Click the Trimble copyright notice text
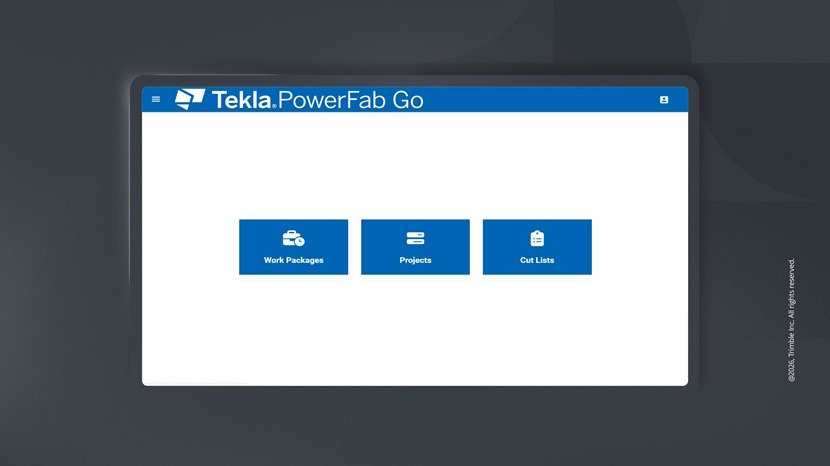The width and height of the screenshot is (830, 466). pyautogui.click(x=792, y=320)
